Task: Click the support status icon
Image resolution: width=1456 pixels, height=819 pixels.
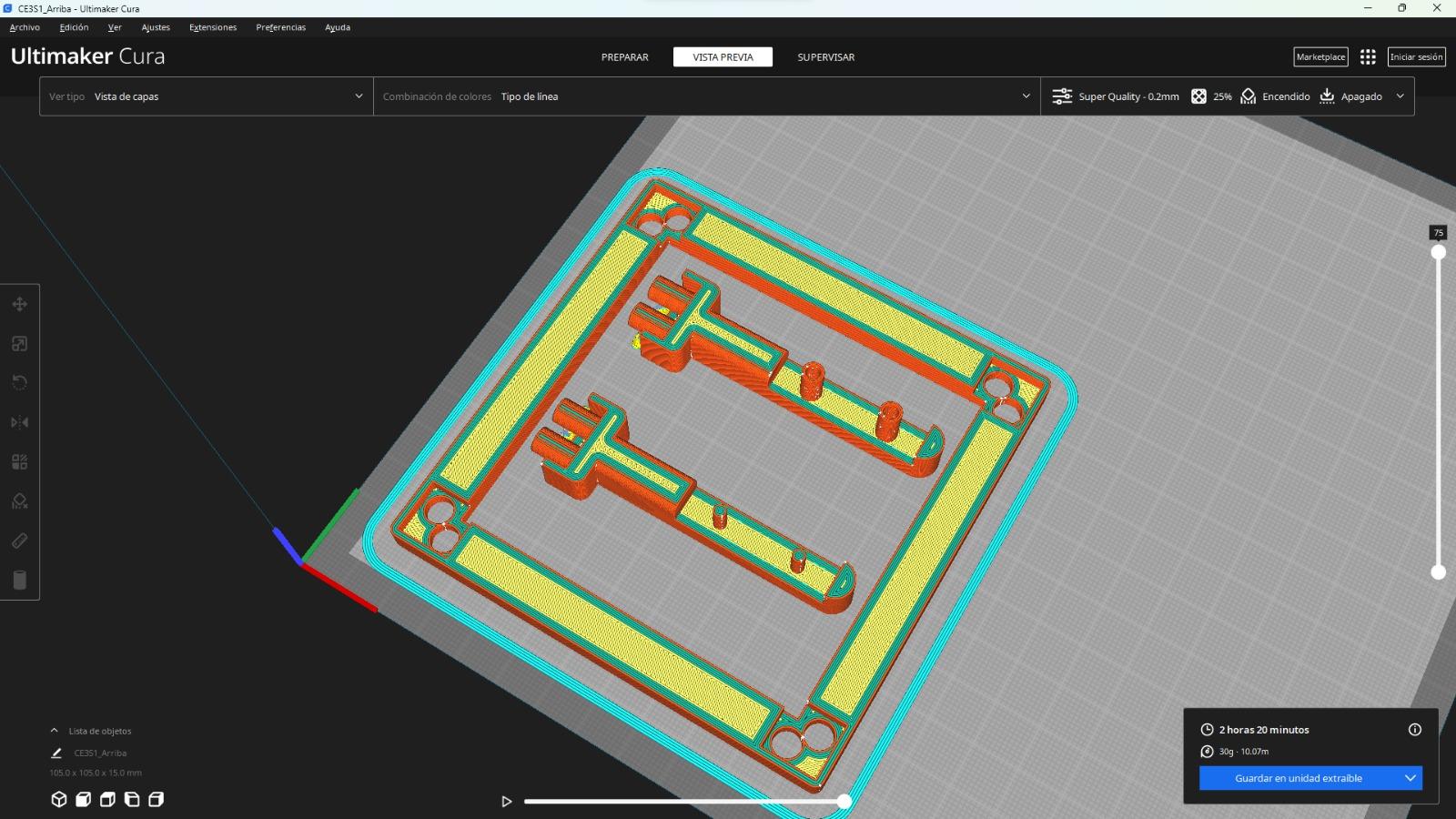Action: point(1249,96)
